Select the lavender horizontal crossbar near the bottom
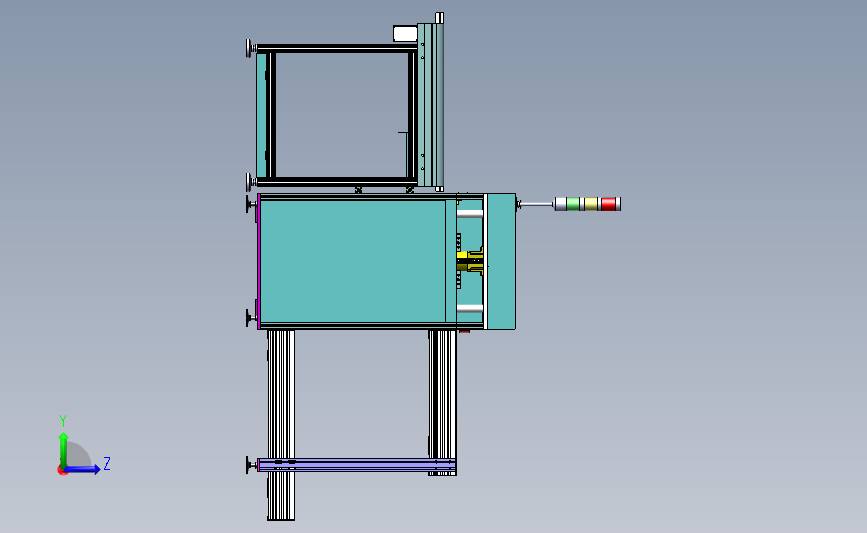The image size is (867, 533). [357, 465]
